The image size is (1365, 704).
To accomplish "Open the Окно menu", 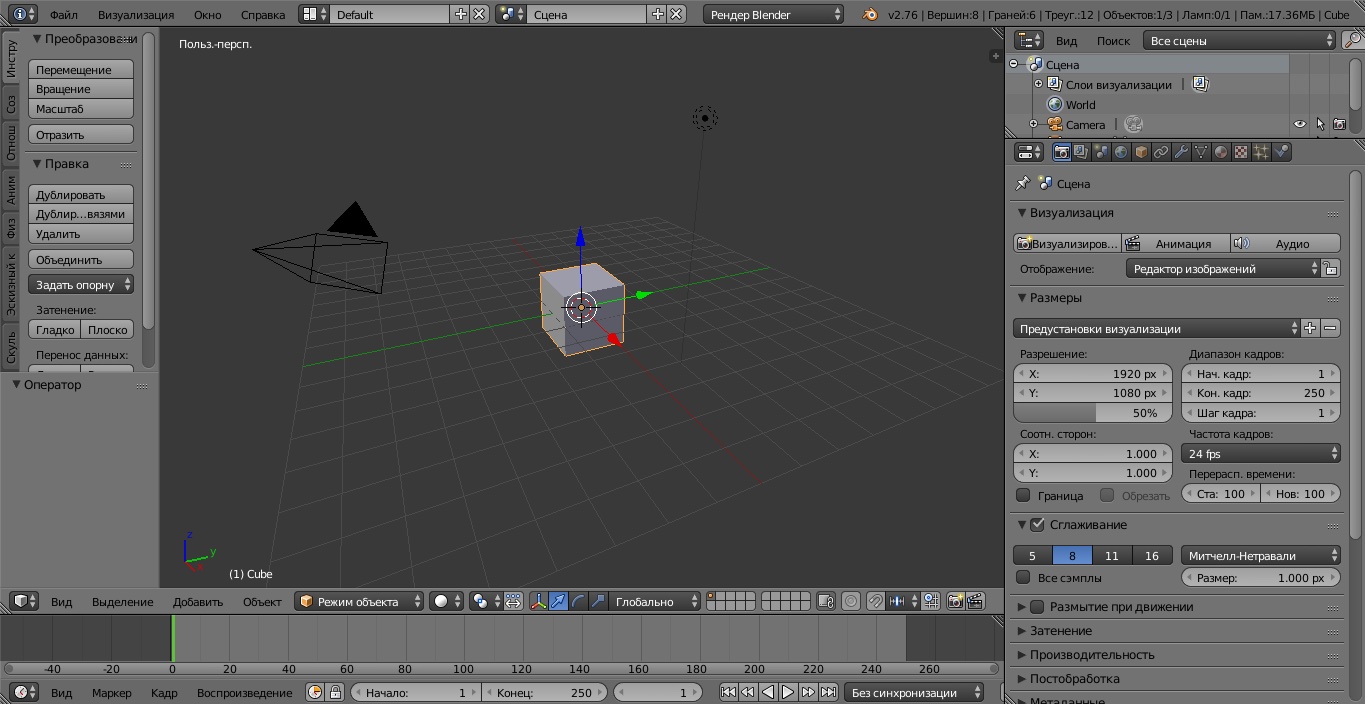I will [208, 14].
